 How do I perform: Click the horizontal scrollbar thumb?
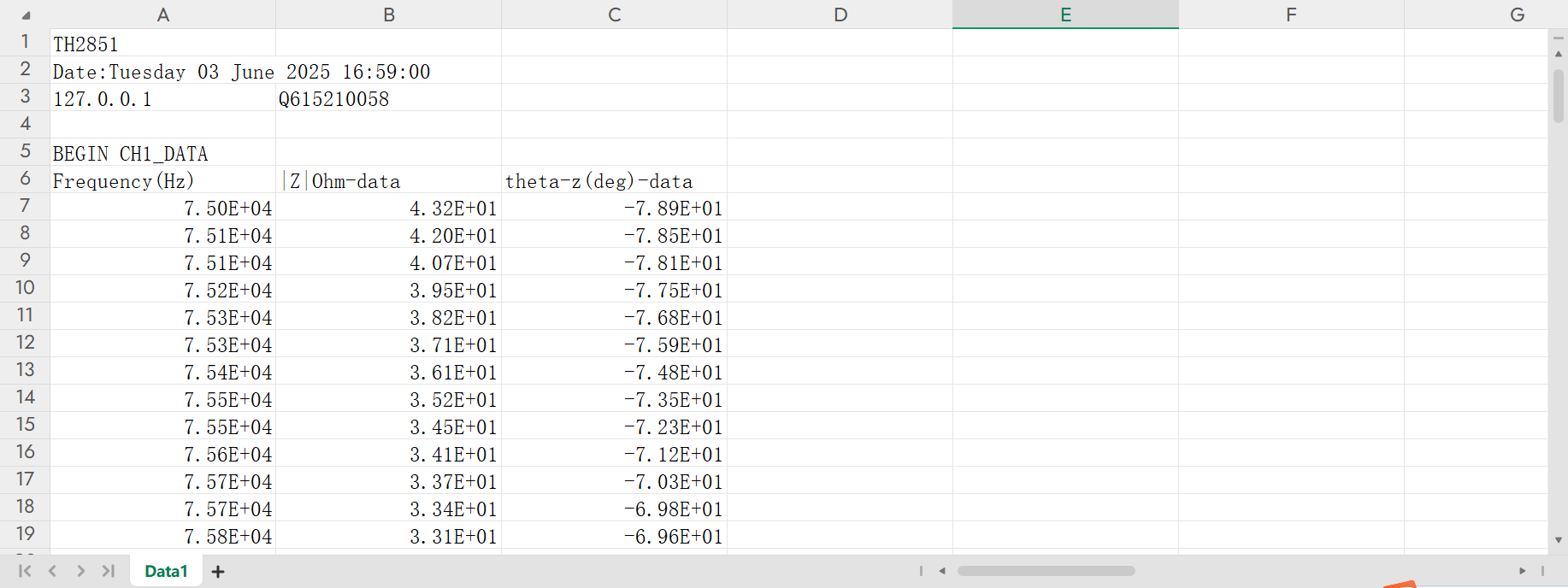click(1046, 571)
